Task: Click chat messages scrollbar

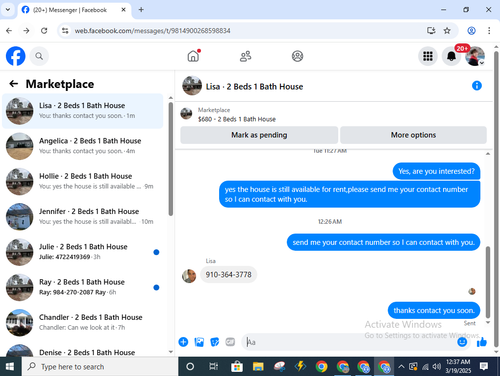Action: (x=488, y=282)
